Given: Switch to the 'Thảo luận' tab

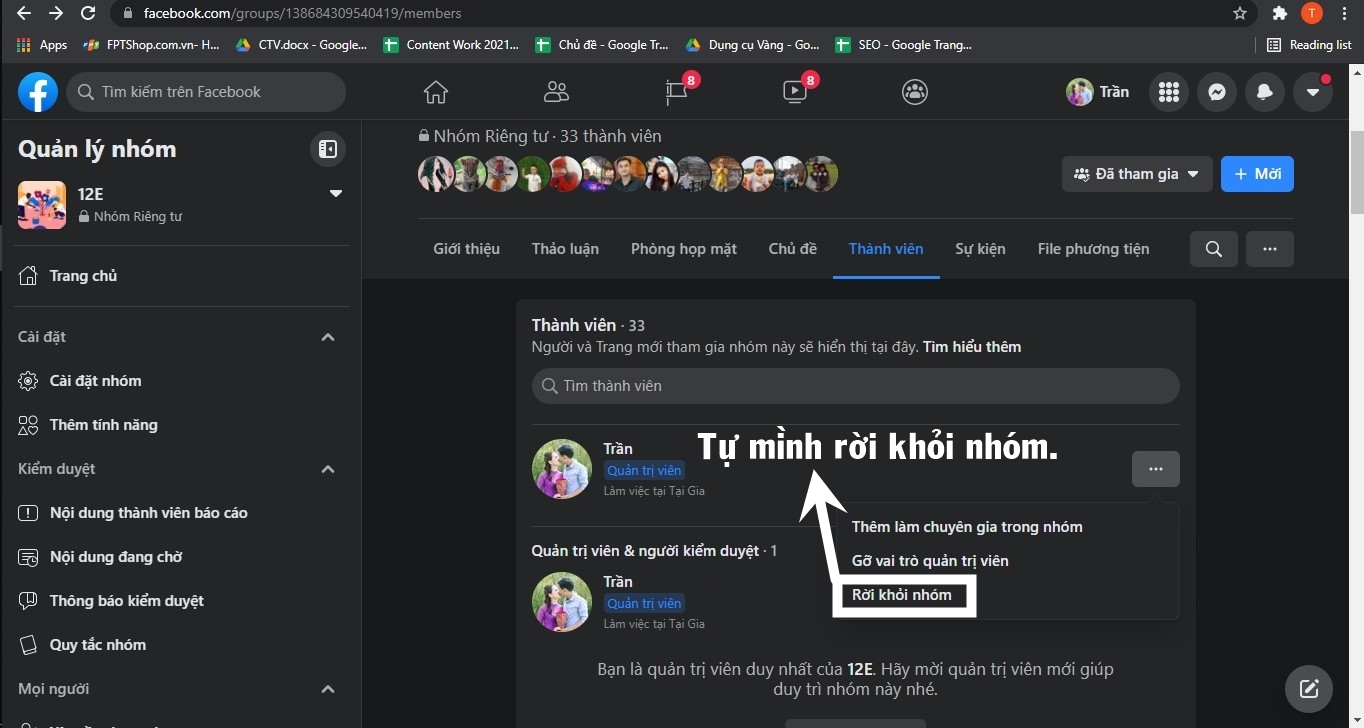Looking at the screenshot, I should [x=565, y=249].
